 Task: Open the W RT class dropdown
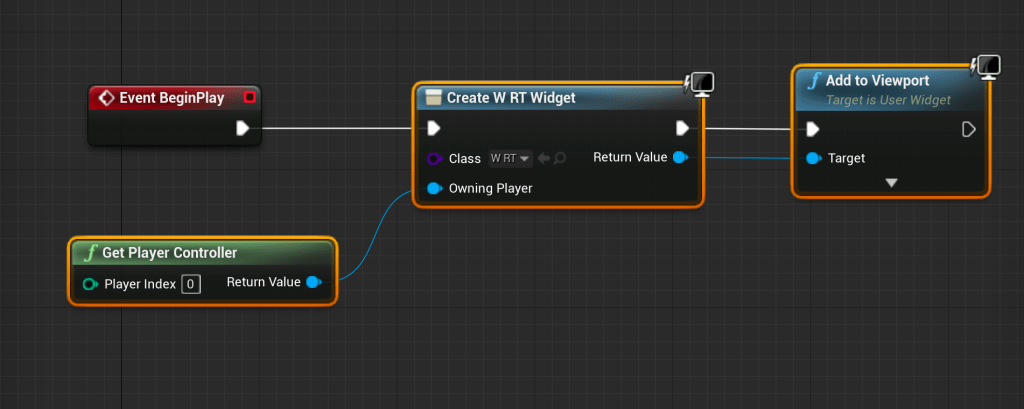click(510, 158)
